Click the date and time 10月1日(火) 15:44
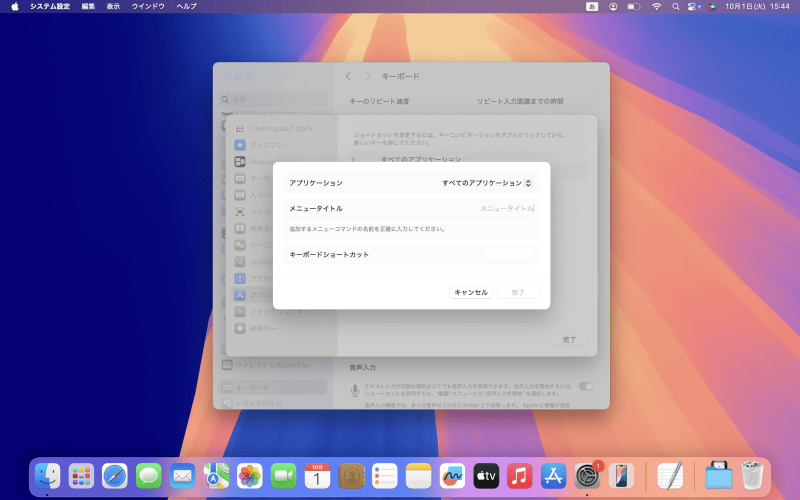800x500 pixels. pyautogui.click(x=758, y=7)
